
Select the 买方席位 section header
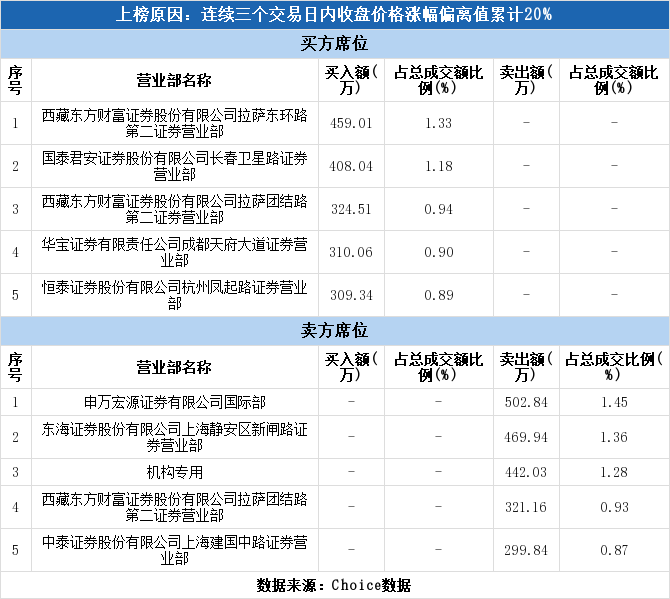pyautogui.click(x=335, y=44)
